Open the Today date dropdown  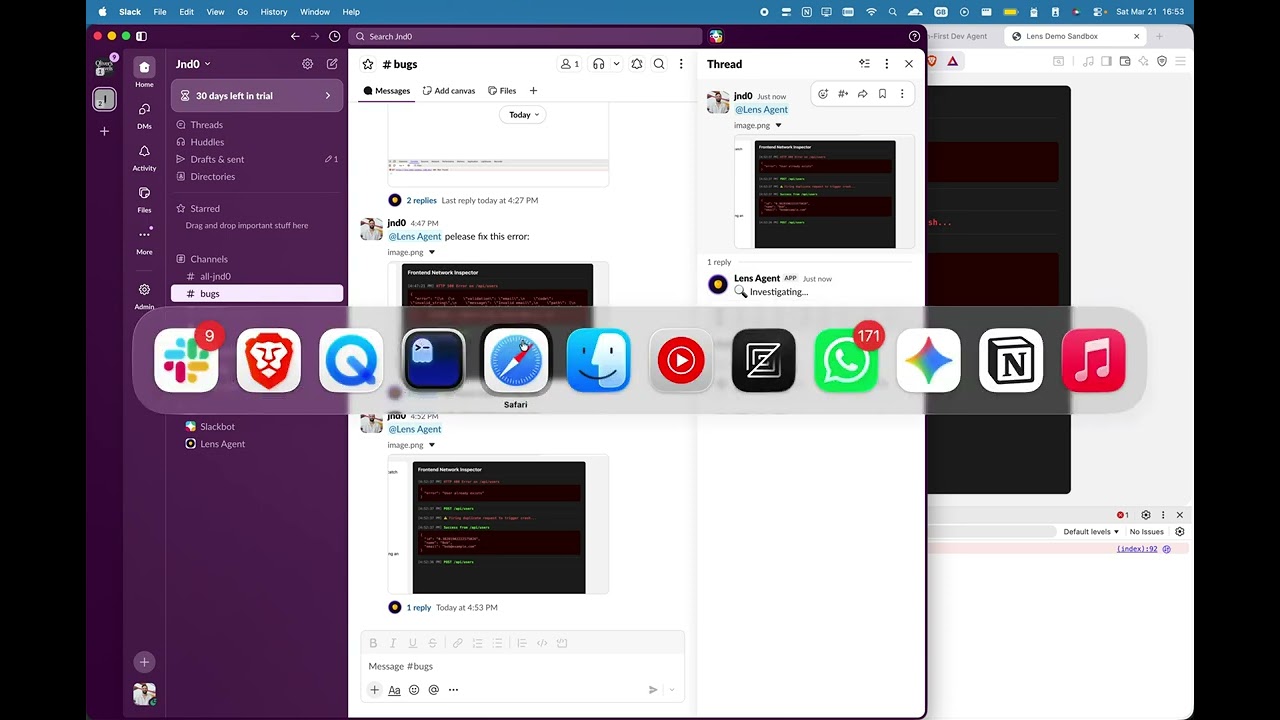tap(524, 115)
